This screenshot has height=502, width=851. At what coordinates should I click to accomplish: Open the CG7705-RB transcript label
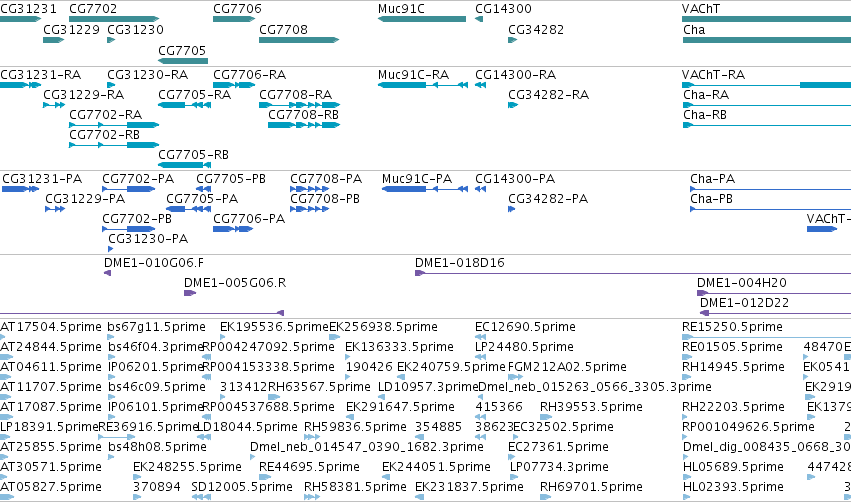tap(193, 155)
